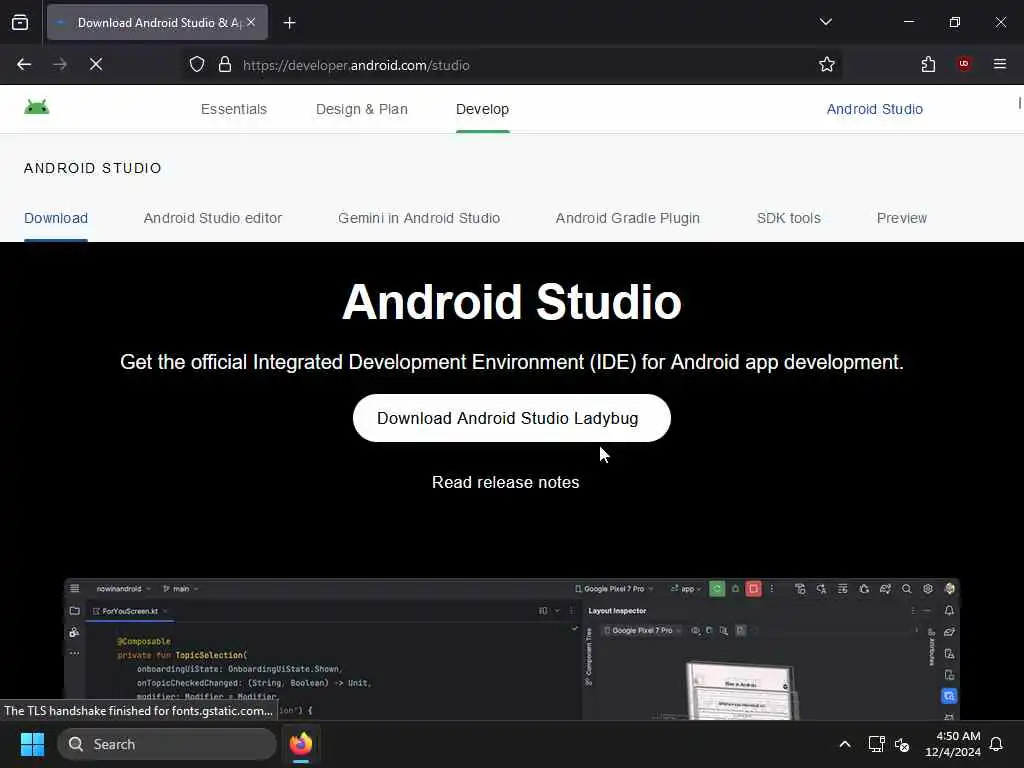
Task: Open Gemini in Android Studio tab
Action: tap(419, 218)
